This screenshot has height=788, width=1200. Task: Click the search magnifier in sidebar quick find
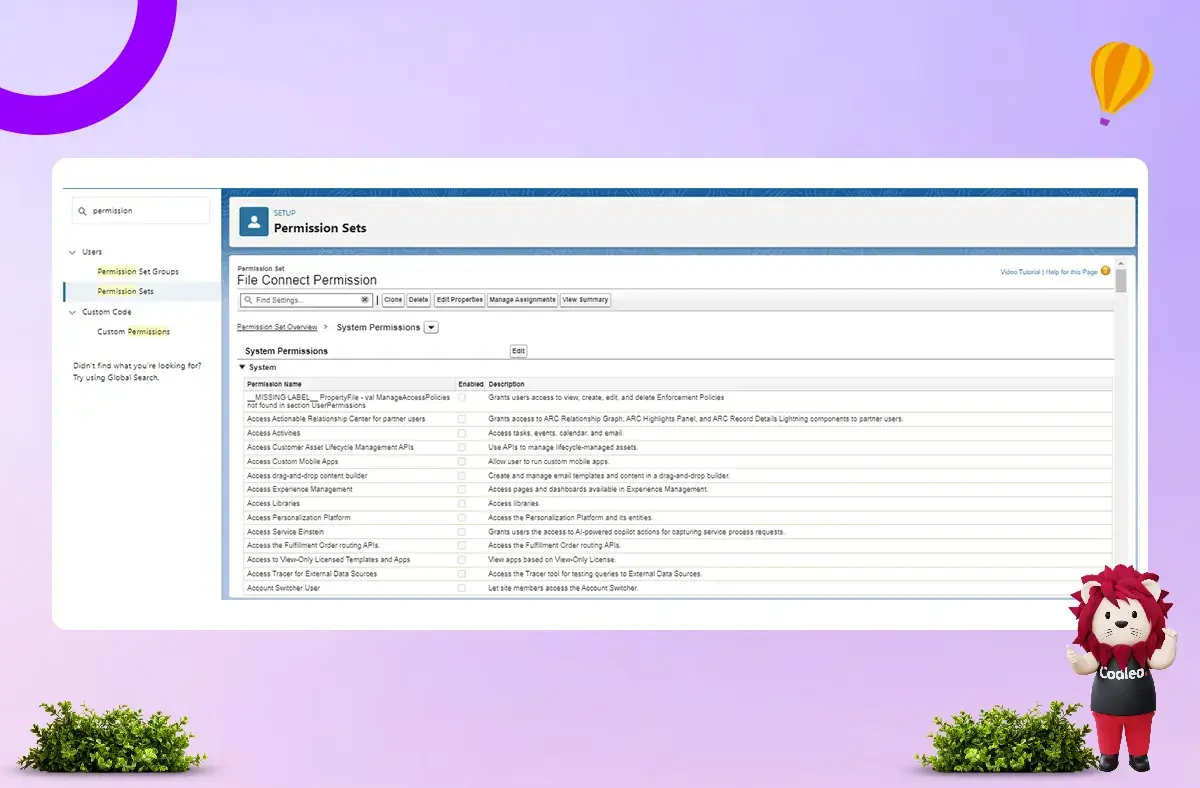[x=84, y=211]
